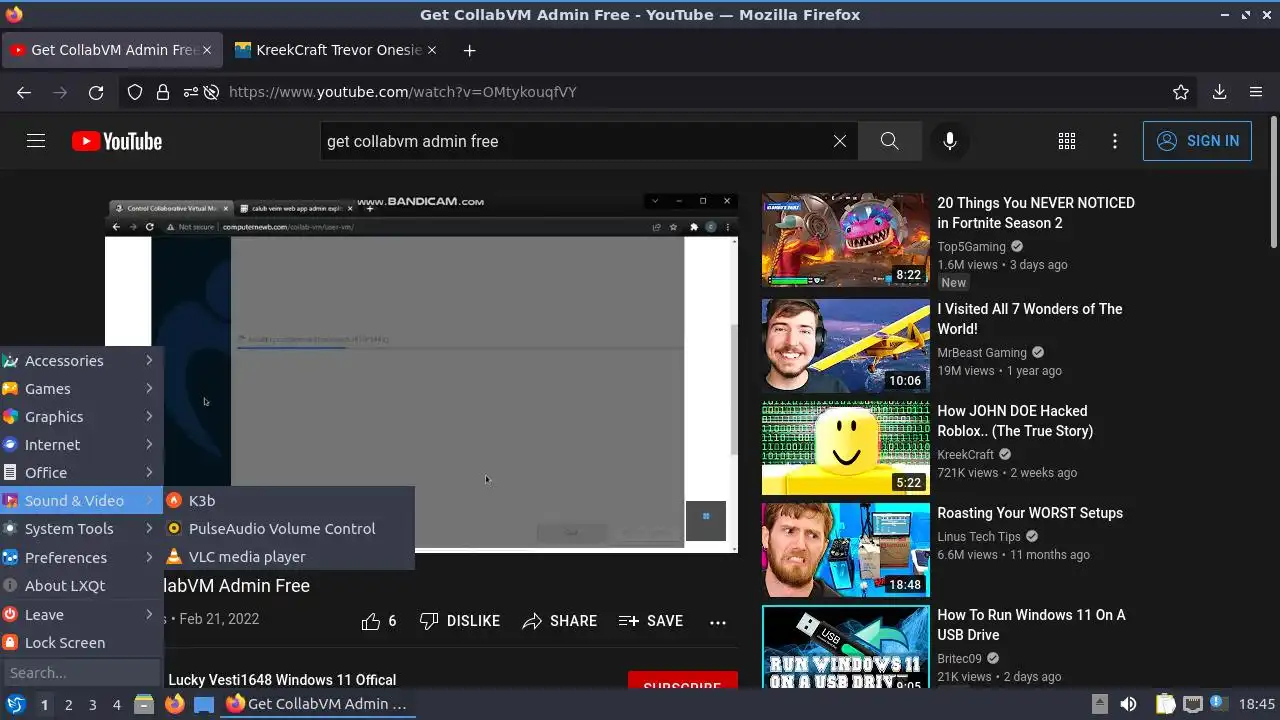Open Firefox application menu
The height and width of the screenshot is (720, 1280).
tap(1256, 92)
